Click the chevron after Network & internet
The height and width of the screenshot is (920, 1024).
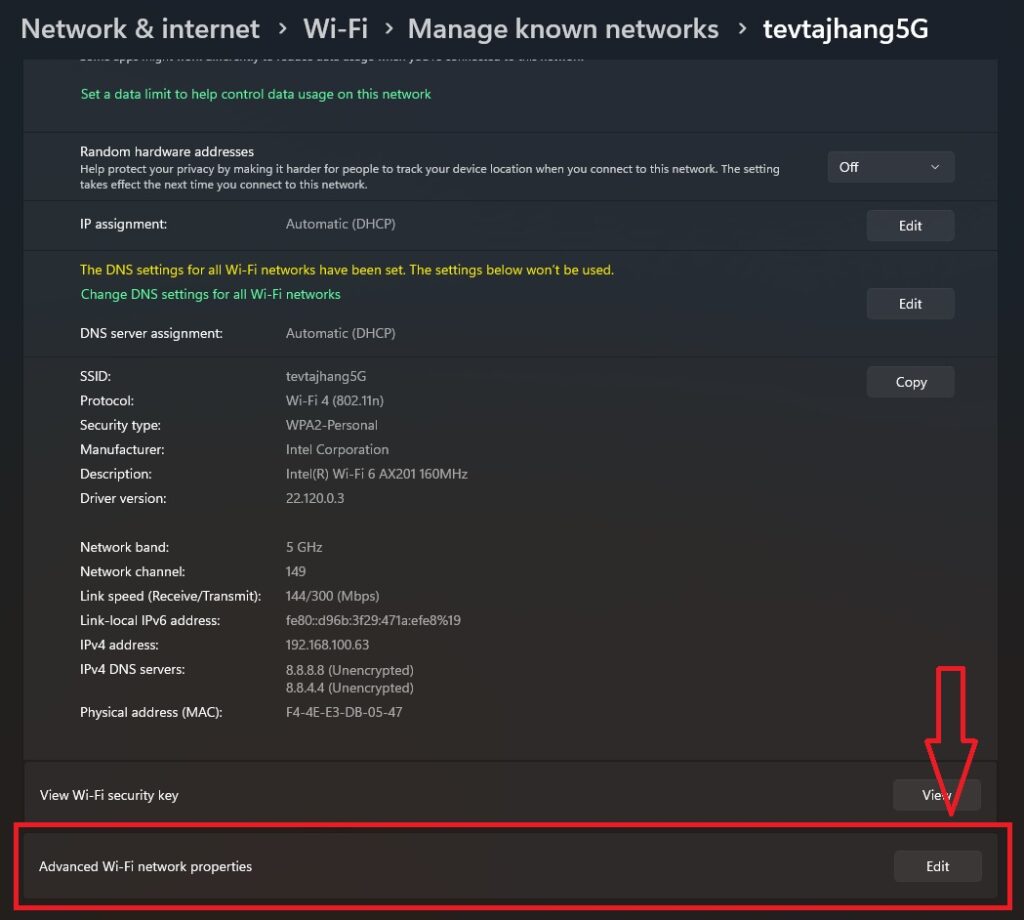coord(283,30)
